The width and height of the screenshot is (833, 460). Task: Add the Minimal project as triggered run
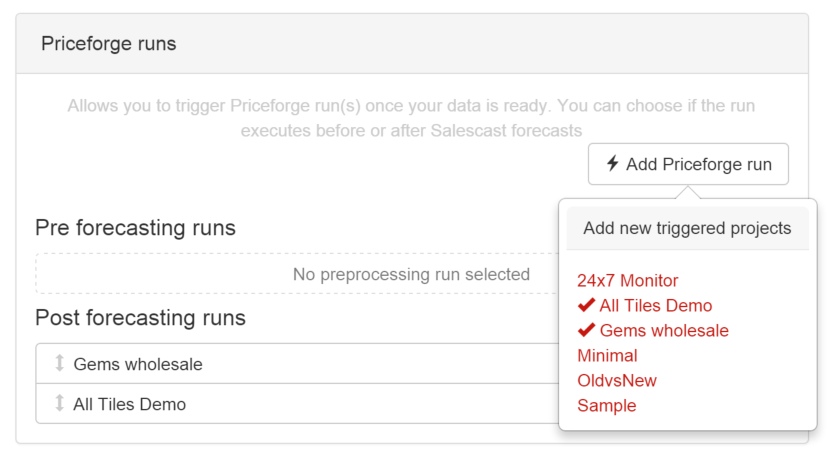(607, 356)
